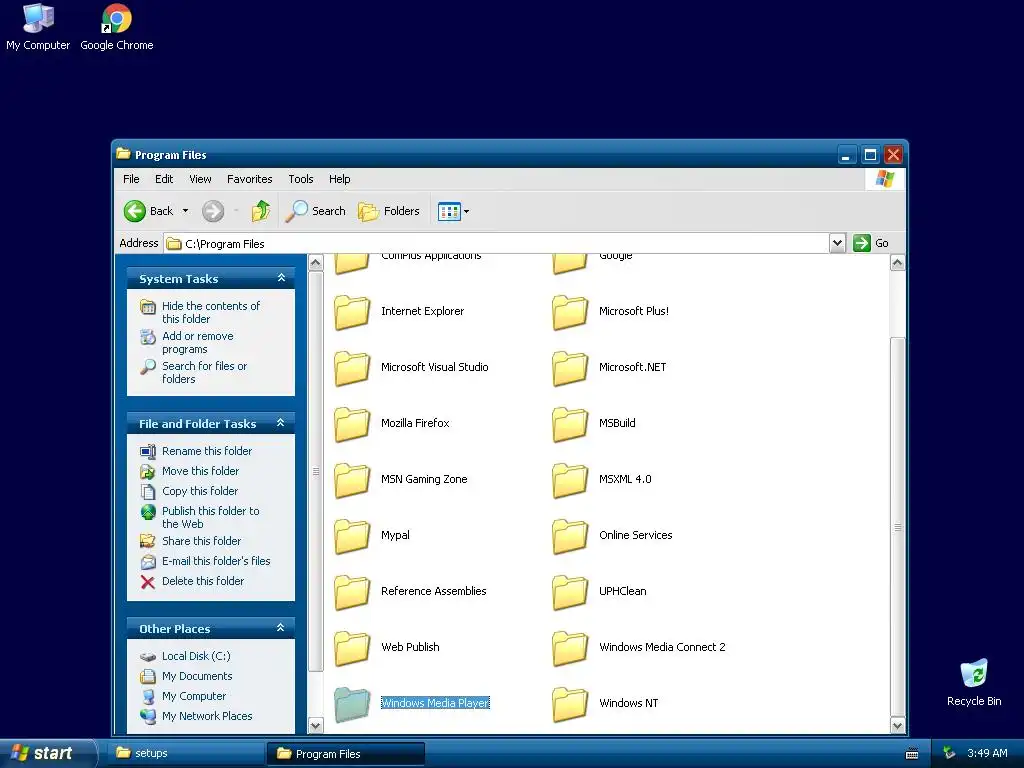Collapse the System Tasks panel
The image size is (1024, 768).
(281, 278)
